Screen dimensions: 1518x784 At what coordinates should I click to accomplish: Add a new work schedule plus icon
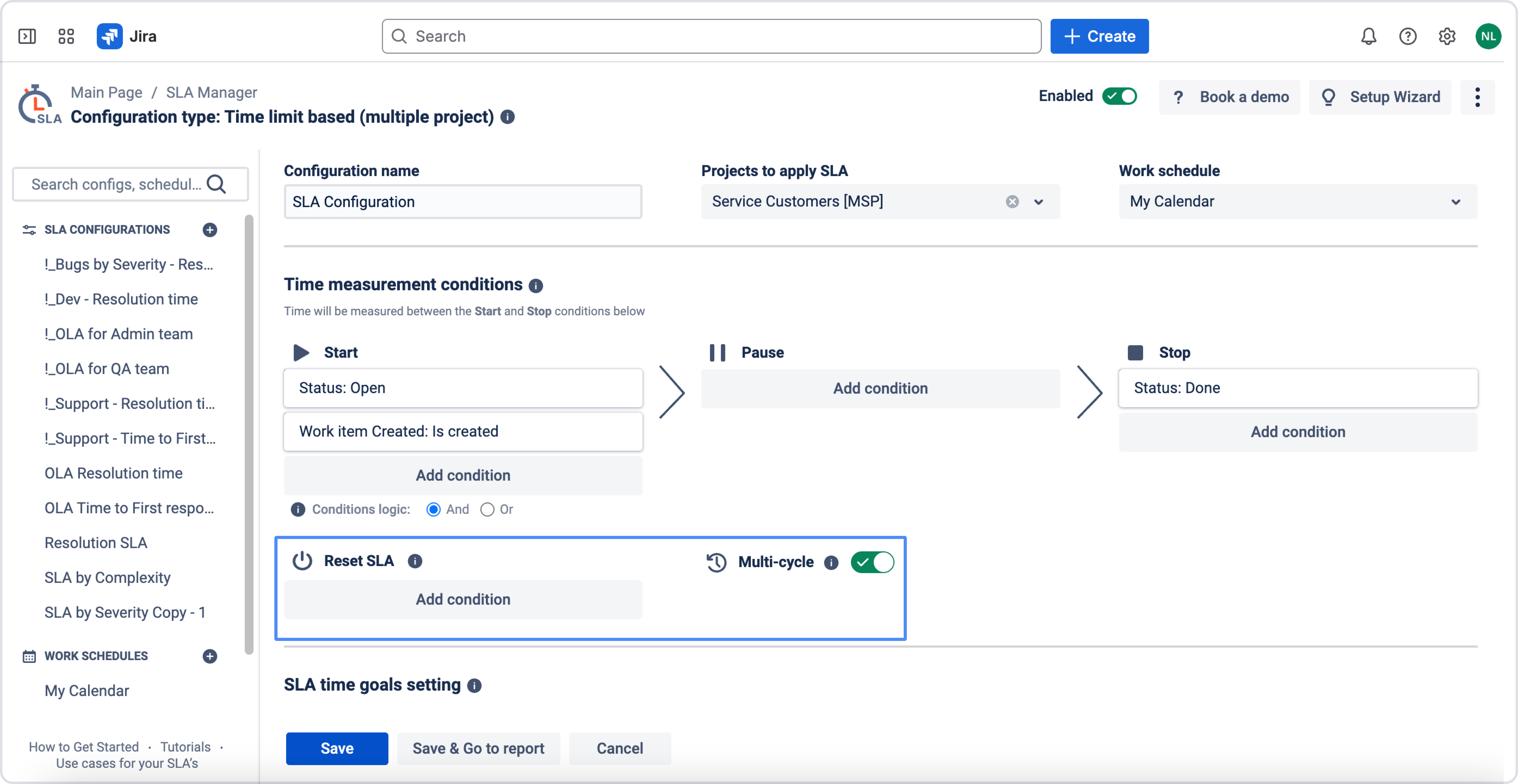point(210,656)
